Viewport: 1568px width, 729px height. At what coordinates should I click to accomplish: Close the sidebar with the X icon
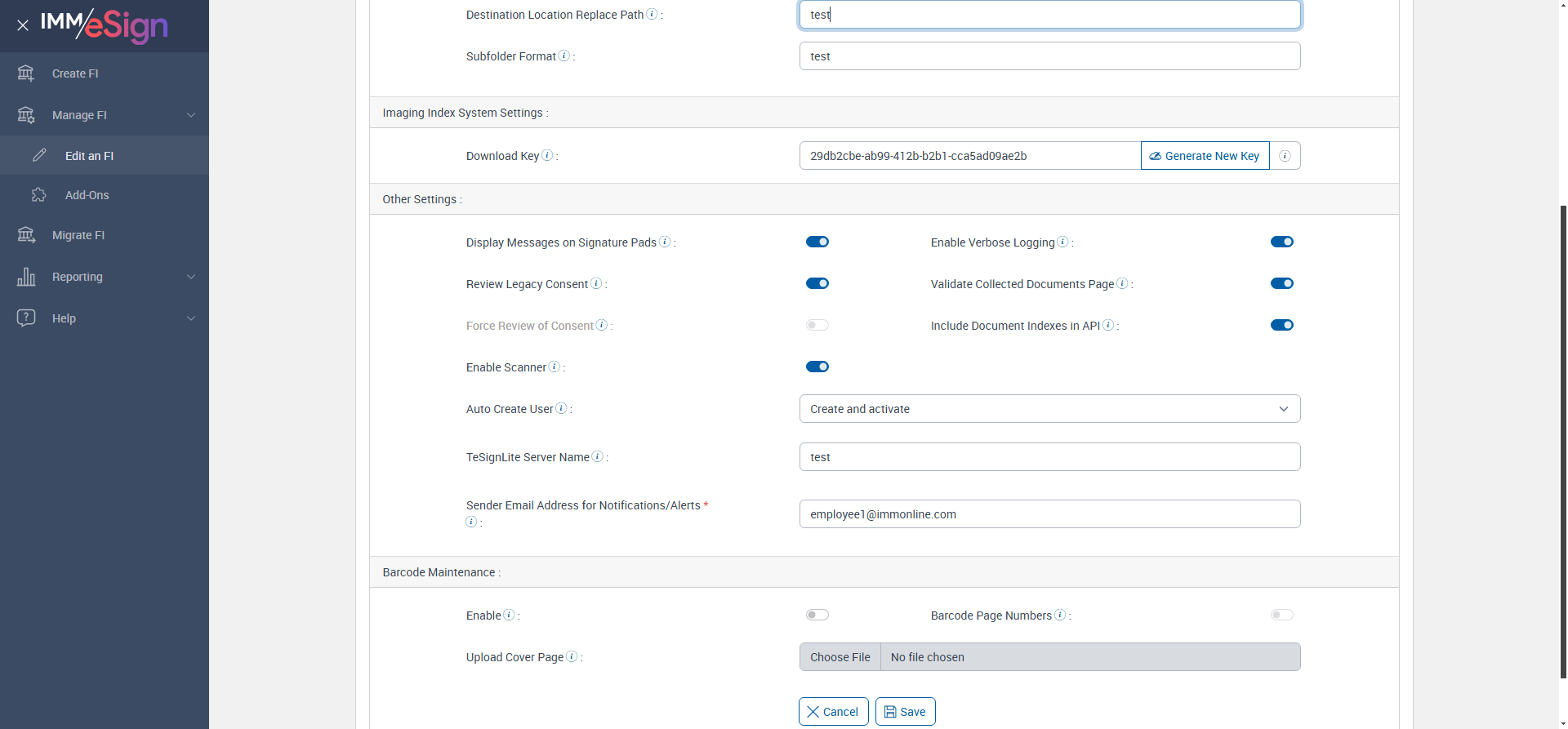click(23, 25)
